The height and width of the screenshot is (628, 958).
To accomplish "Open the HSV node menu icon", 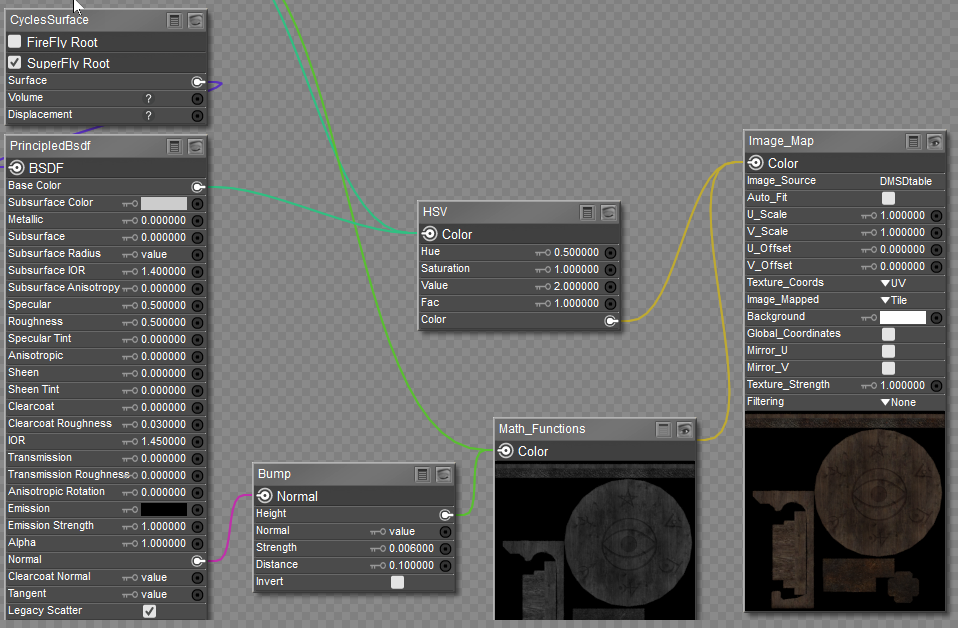I will click(x=588, y=213).
